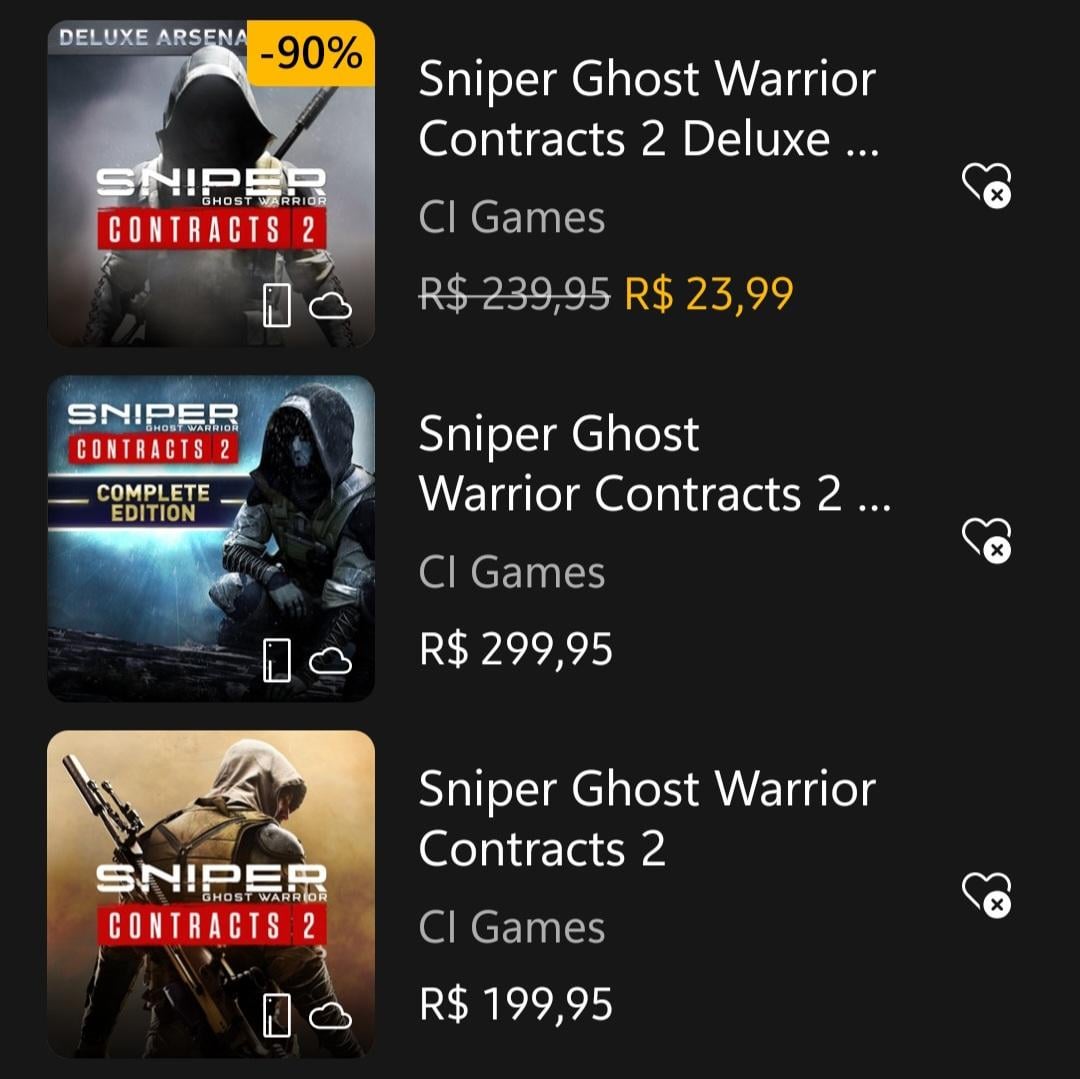1080x1079 pixels.
Task: Click console icon on base game cover
Action: 277,1014
